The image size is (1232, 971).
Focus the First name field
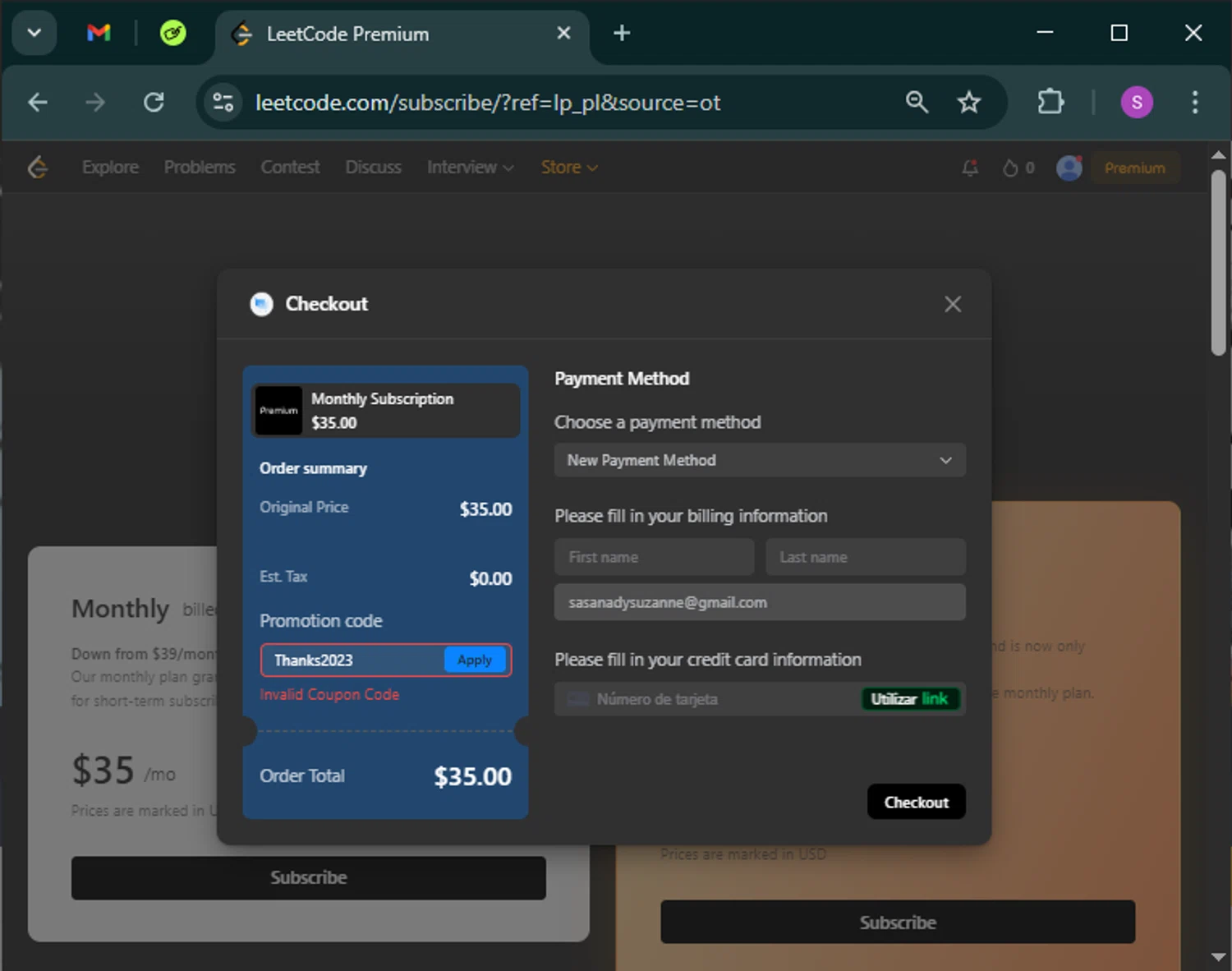pos(654,557)
